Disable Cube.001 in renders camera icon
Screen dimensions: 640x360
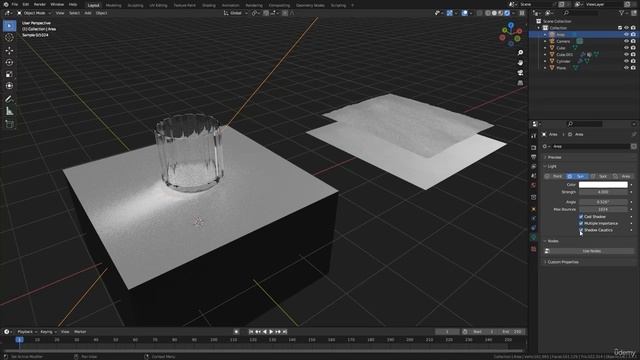633,54
